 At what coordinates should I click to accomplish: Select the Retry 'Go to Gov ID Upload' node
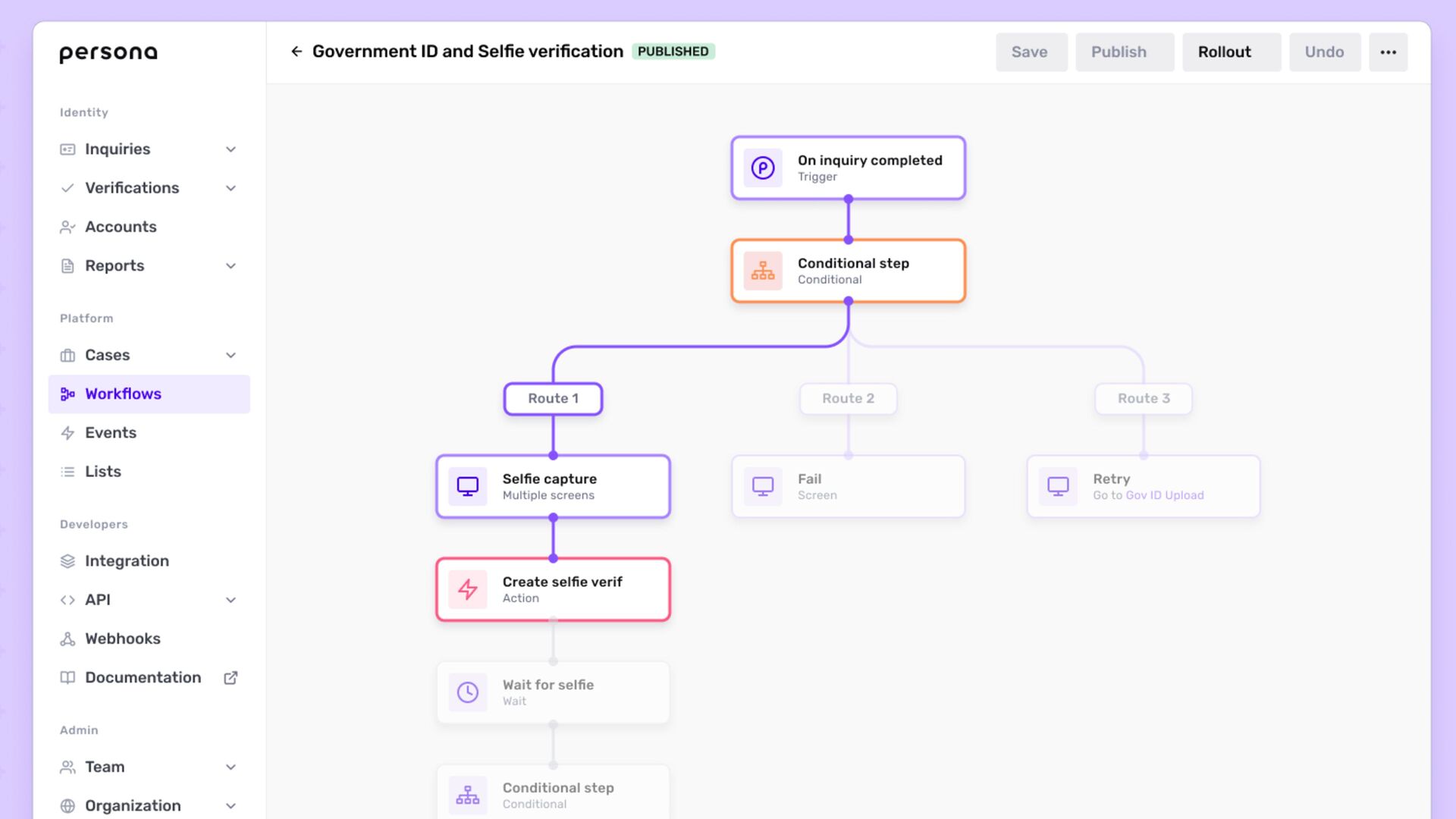click(x=1143, y=487)
